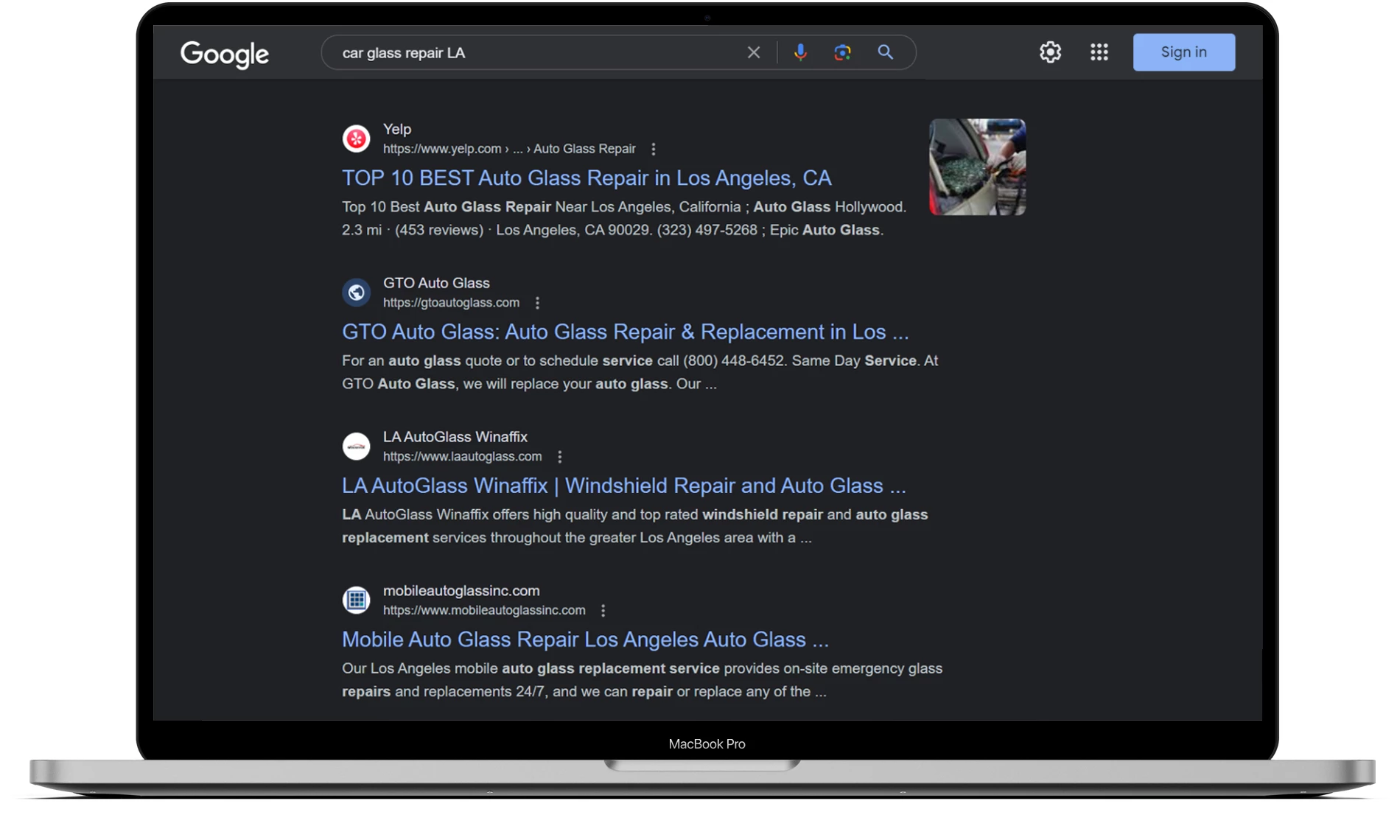Open 'Mobile Auto Glass Repair Los Angeles' link
The height and width of the screenshot is (840, 1400).
(585, 640)
